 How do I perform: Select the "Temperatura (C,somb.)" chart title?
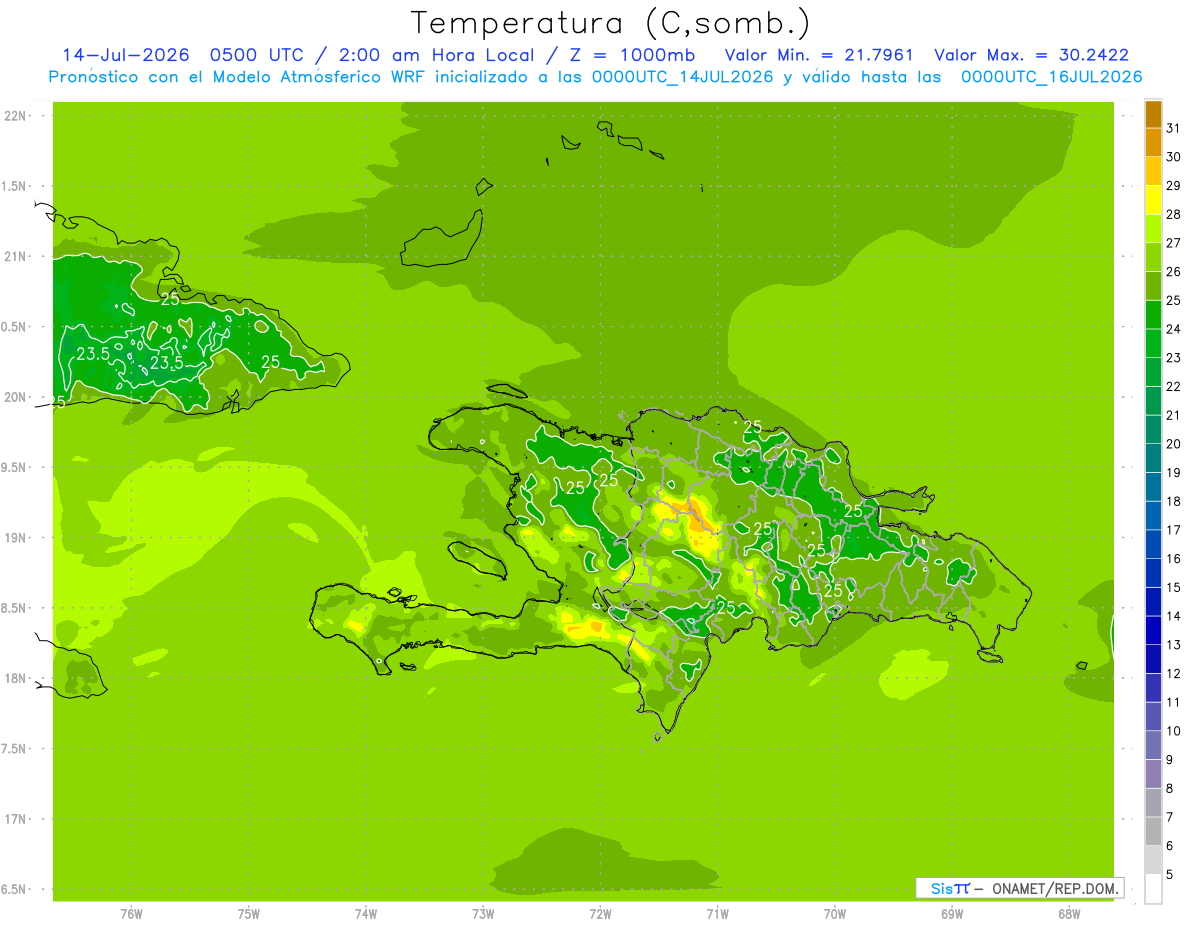point(611,22)
